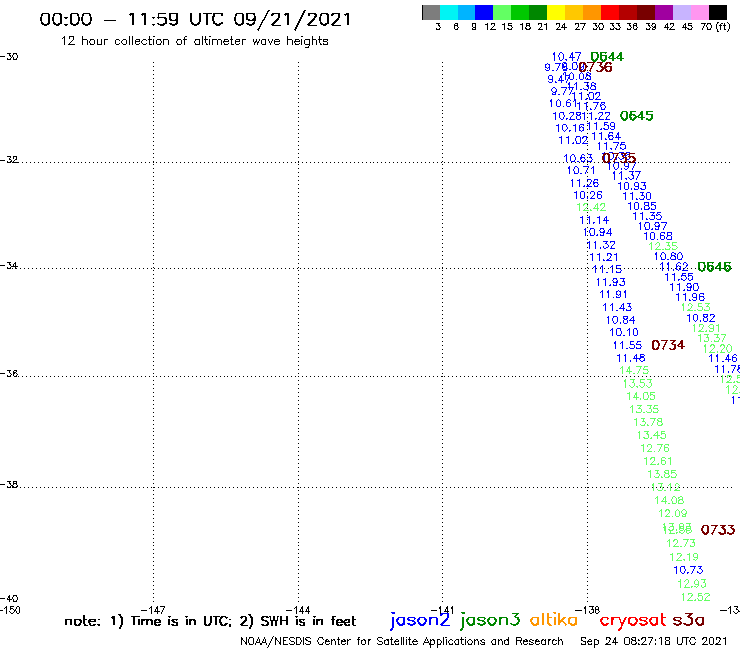Click the 14.75 wave height reading
Screen dimensions: 740x650
pos(634,371)
